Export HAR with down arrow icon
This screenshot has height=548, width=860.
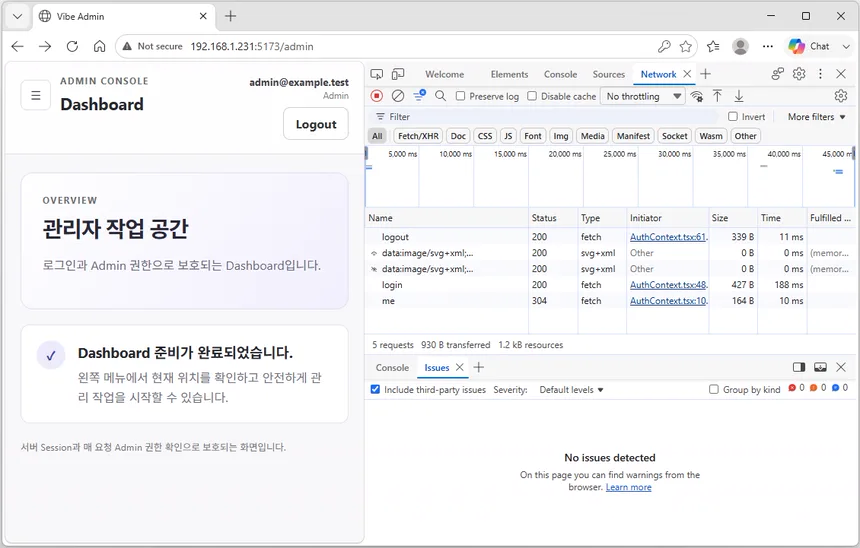739,96
